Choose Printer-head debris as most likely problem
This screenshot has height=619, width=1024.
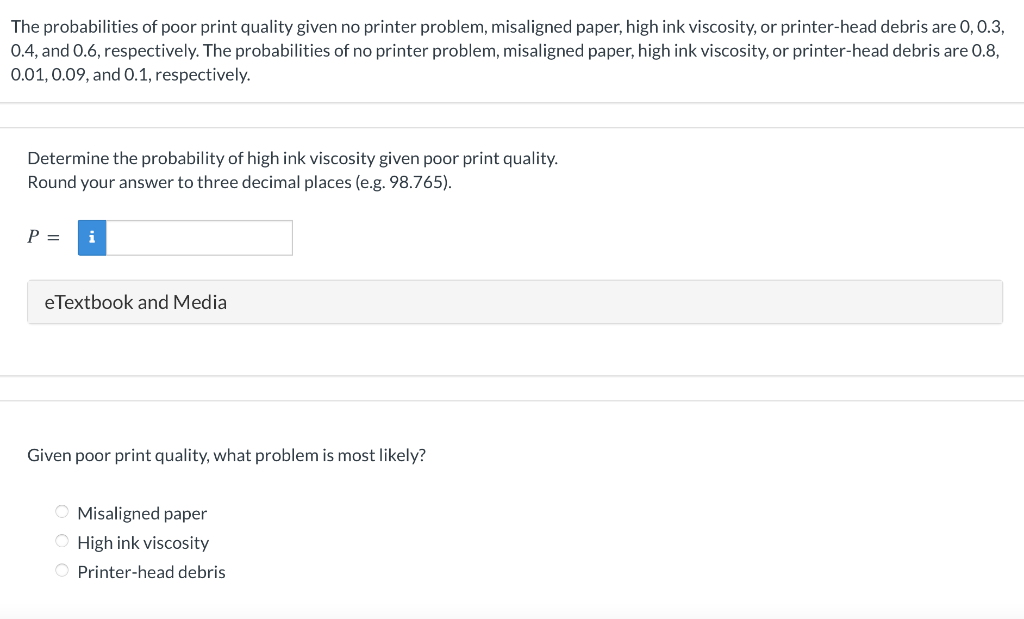(62, 569)
